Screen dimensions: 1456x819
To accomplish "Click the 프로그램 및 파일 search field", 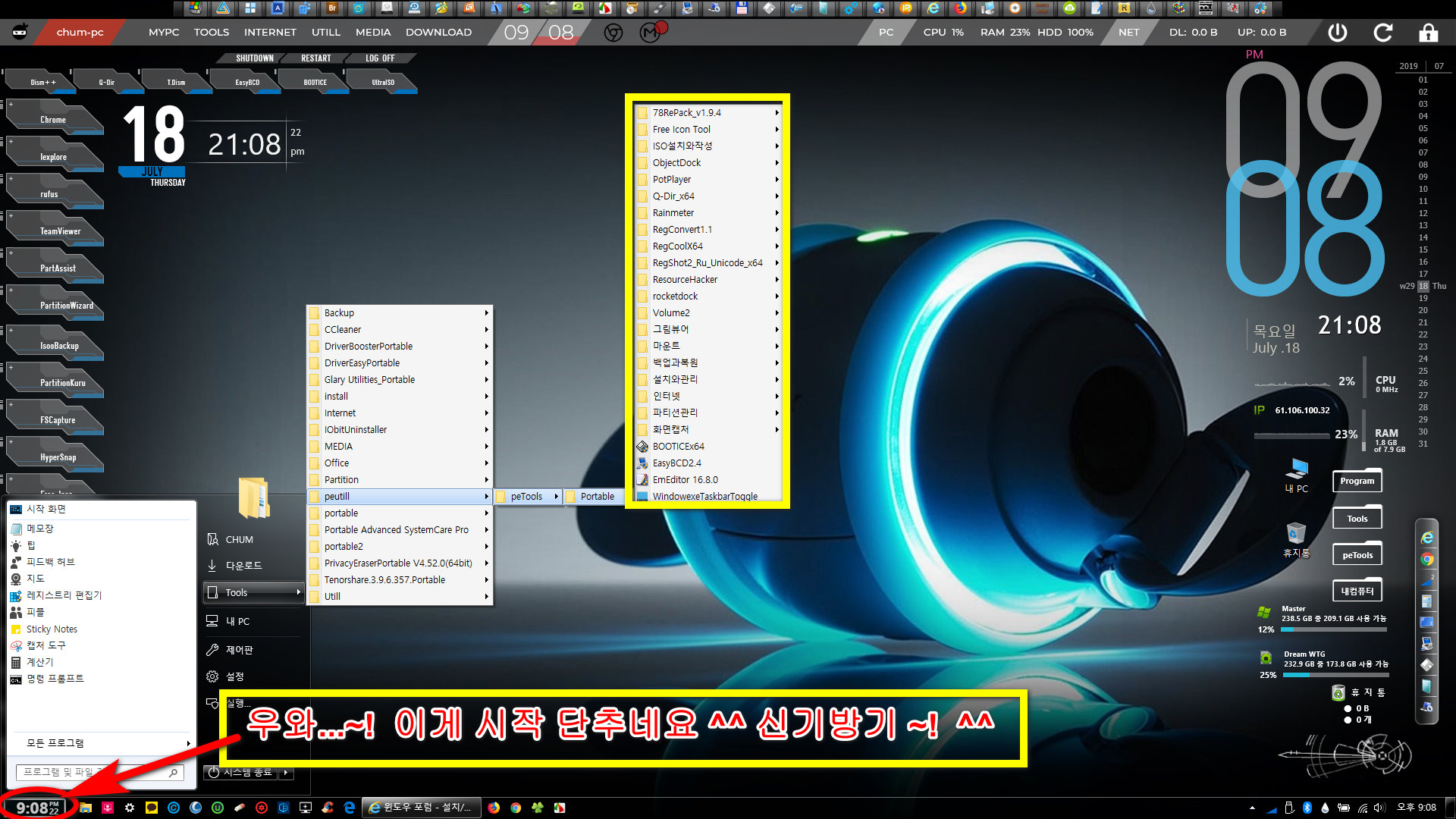I will 100,773.
